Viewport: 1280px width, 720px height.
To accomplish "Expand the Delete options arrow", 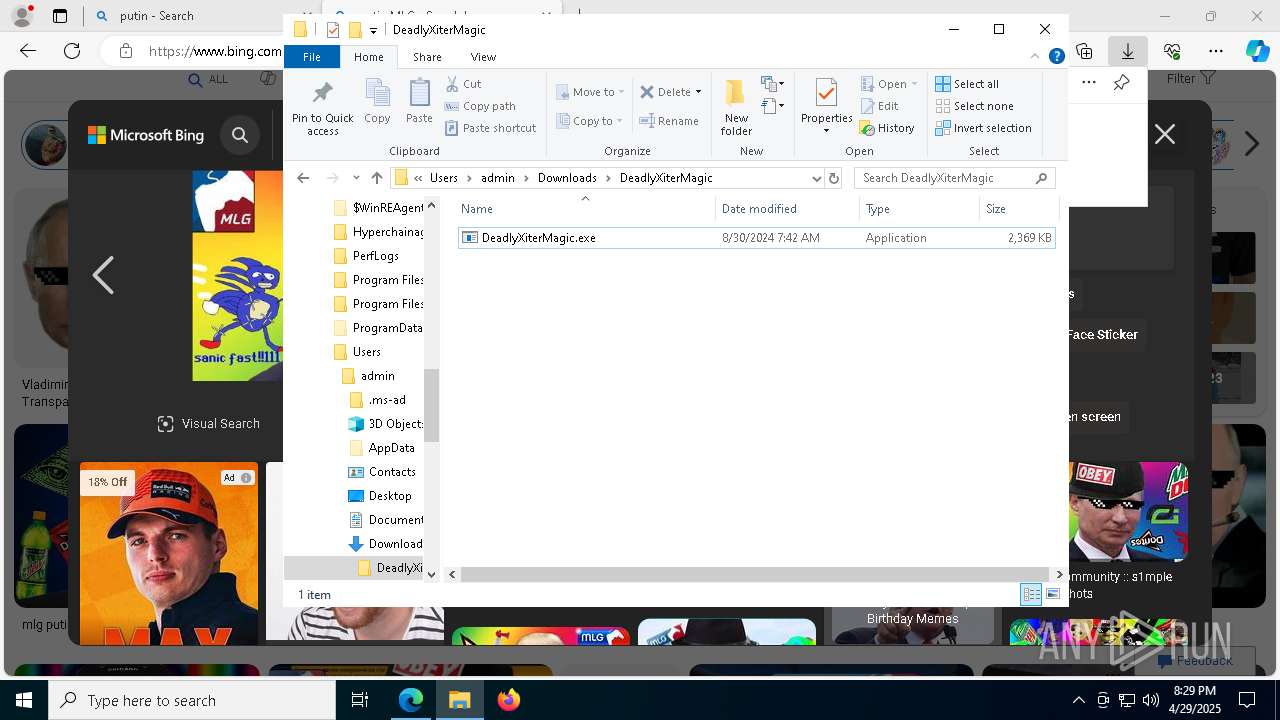I will point(698,92).
